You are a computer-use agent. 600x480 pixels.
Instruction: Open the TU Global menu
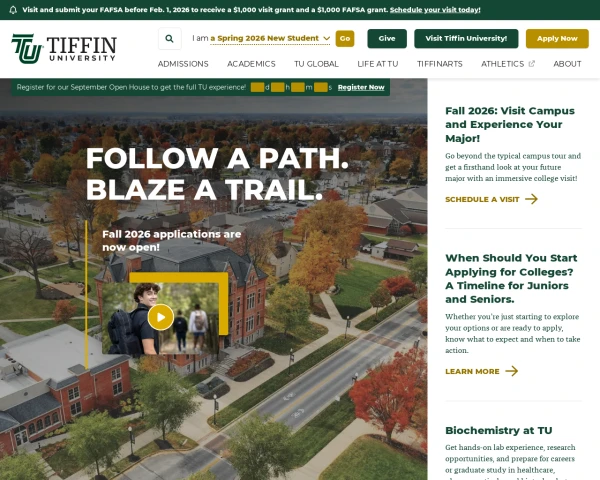(316, 64)
